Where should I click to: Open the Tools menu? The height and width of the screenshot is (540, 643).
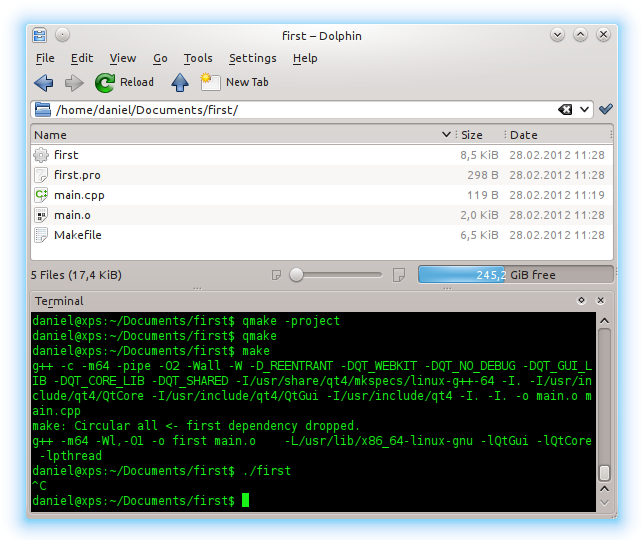198,58
